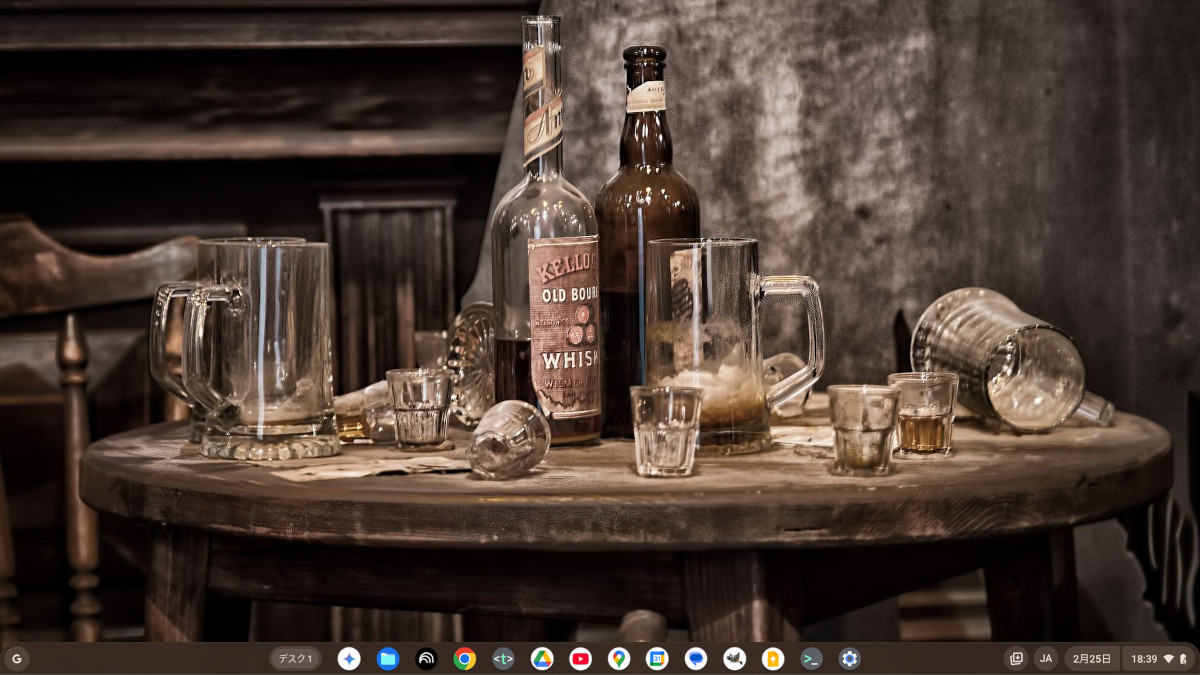Open Google Calendar app
Viewport: 1200px width, 675px height.
(x=657, y=659)
